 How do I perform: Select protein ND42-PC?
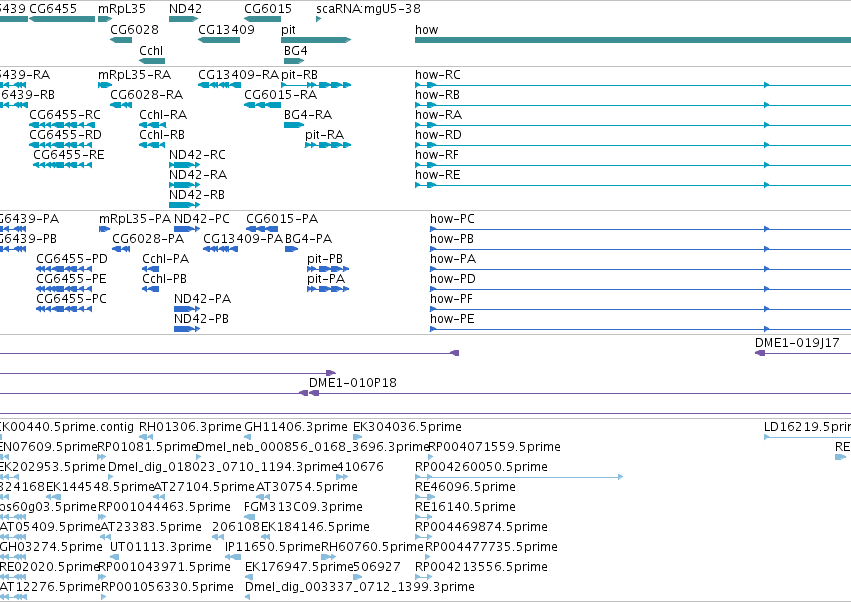(202, 219)
